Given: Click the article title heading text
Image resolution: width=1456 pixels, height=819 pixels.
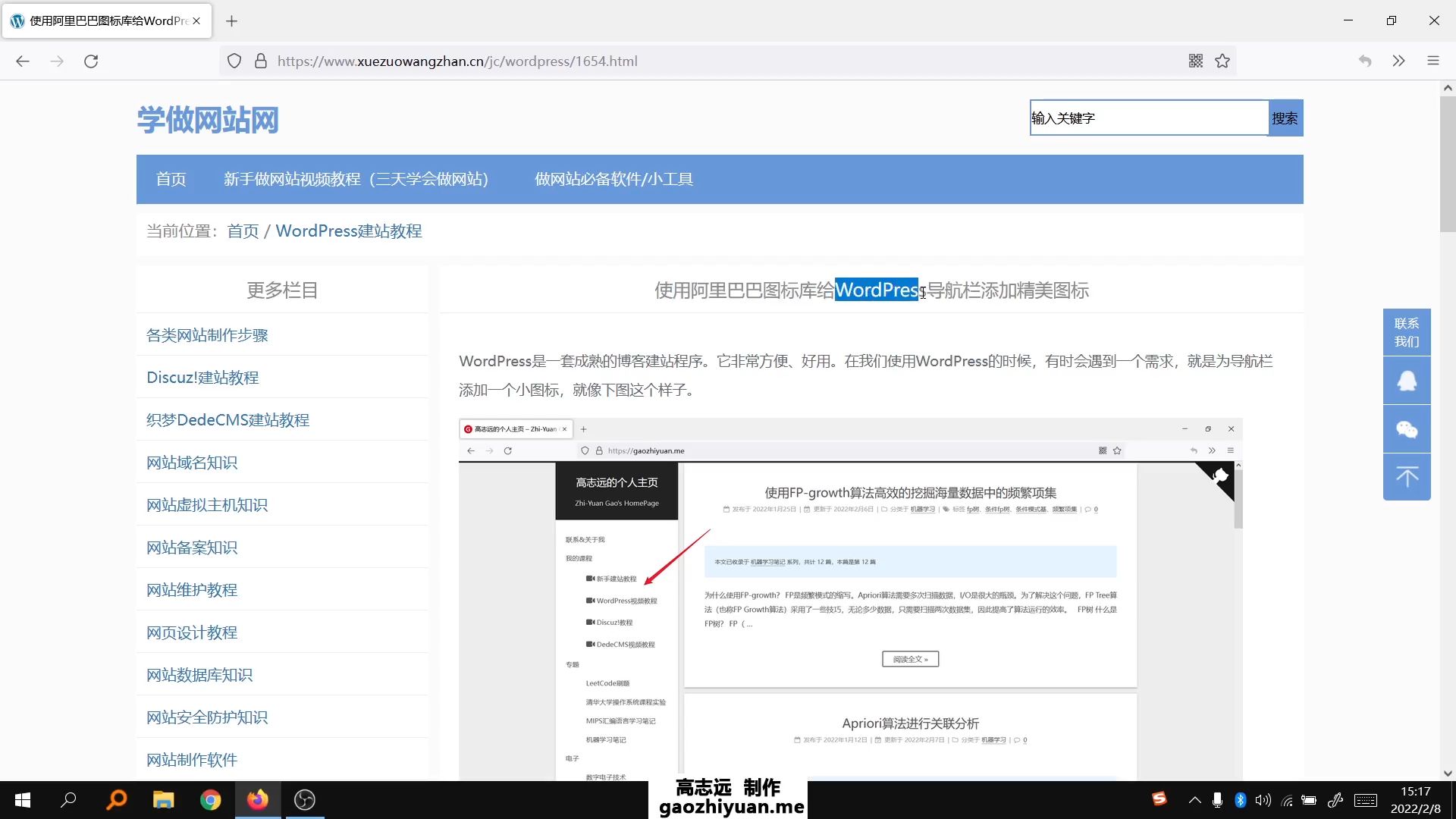Looking at the screenshot, I should click(x=871, y=290).
